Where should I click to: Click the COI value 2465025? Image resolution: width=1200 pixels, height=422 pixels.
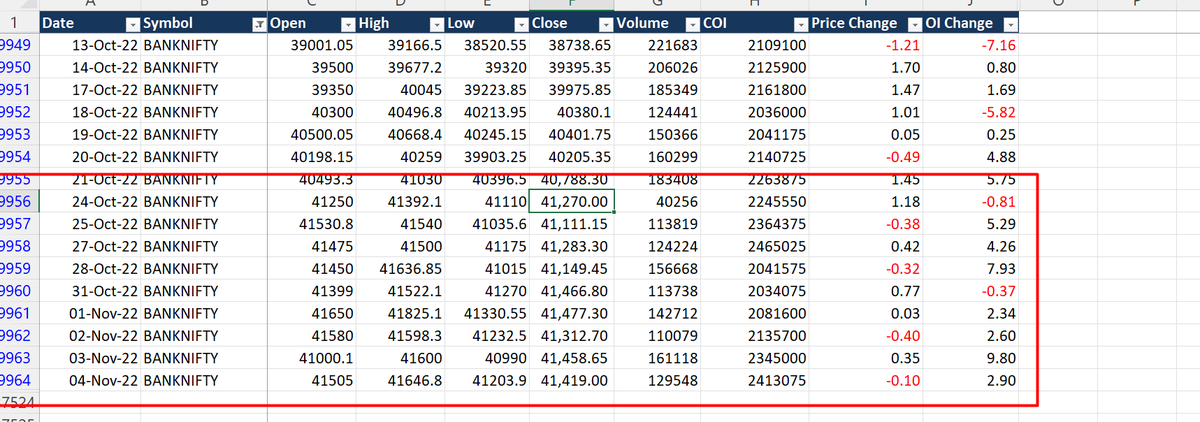(x=777, y=247)
